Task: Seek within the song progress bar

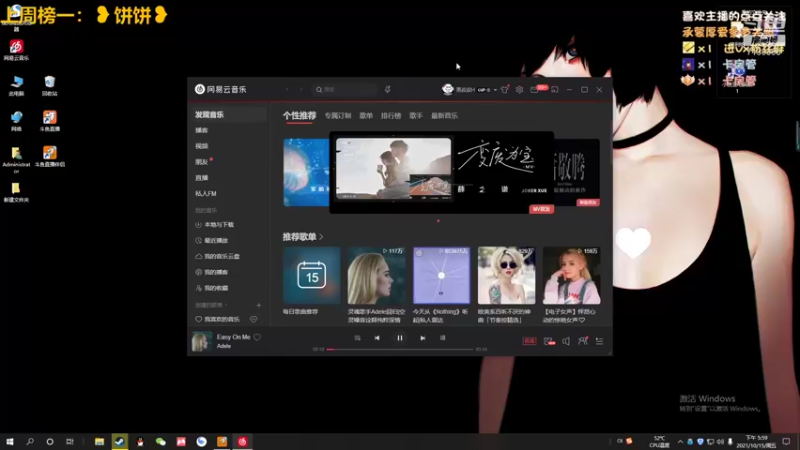Action: click(401, 349)
